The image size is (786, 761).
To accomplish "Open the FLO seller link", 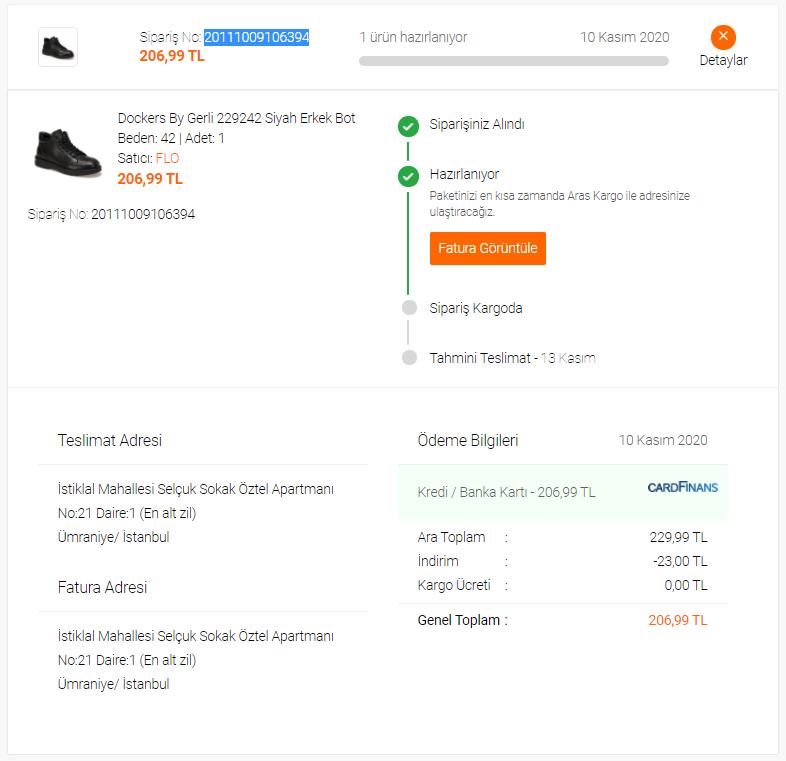I will point(167,158).
